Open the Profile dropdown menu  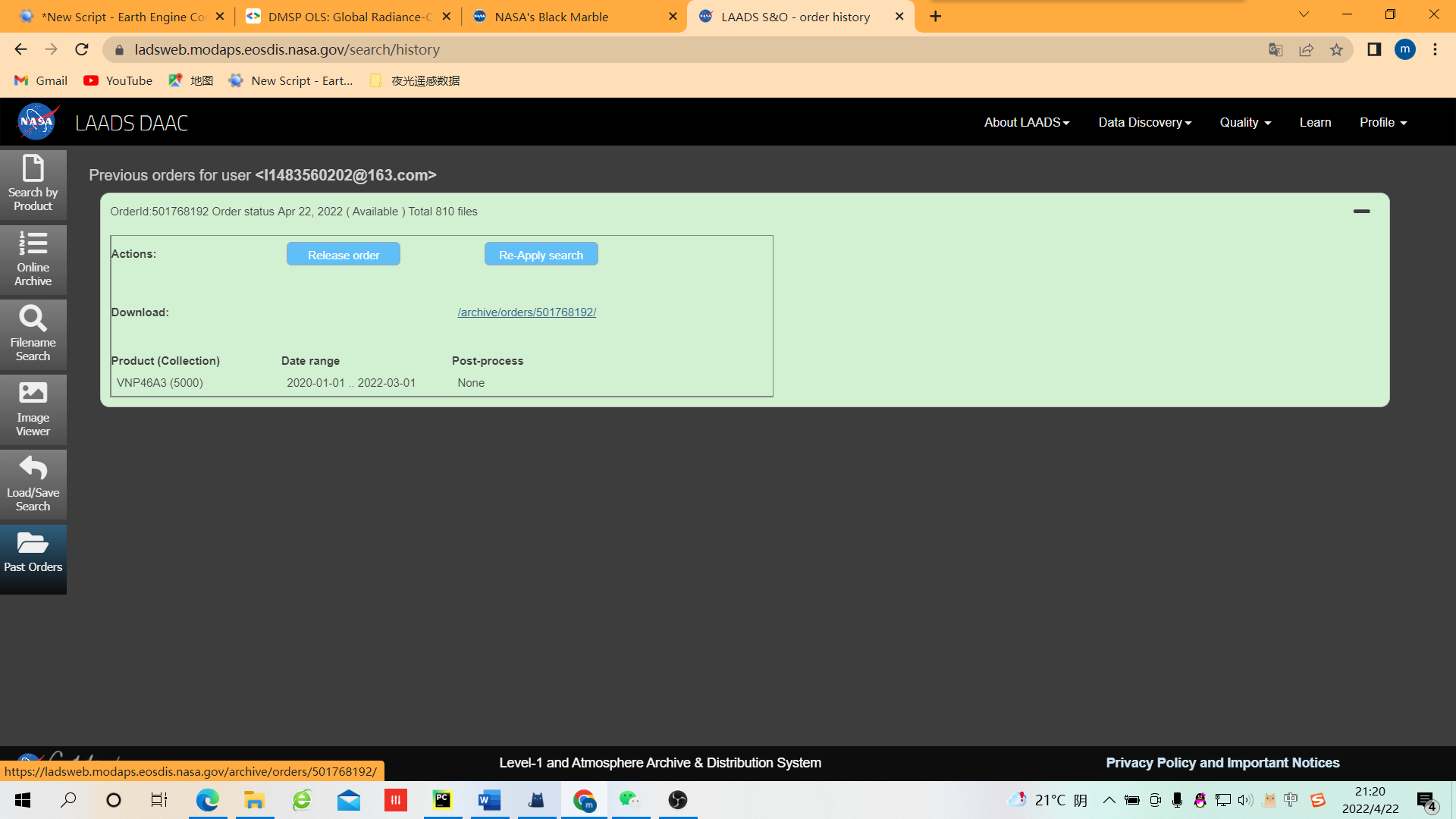tap(1382, 123)
